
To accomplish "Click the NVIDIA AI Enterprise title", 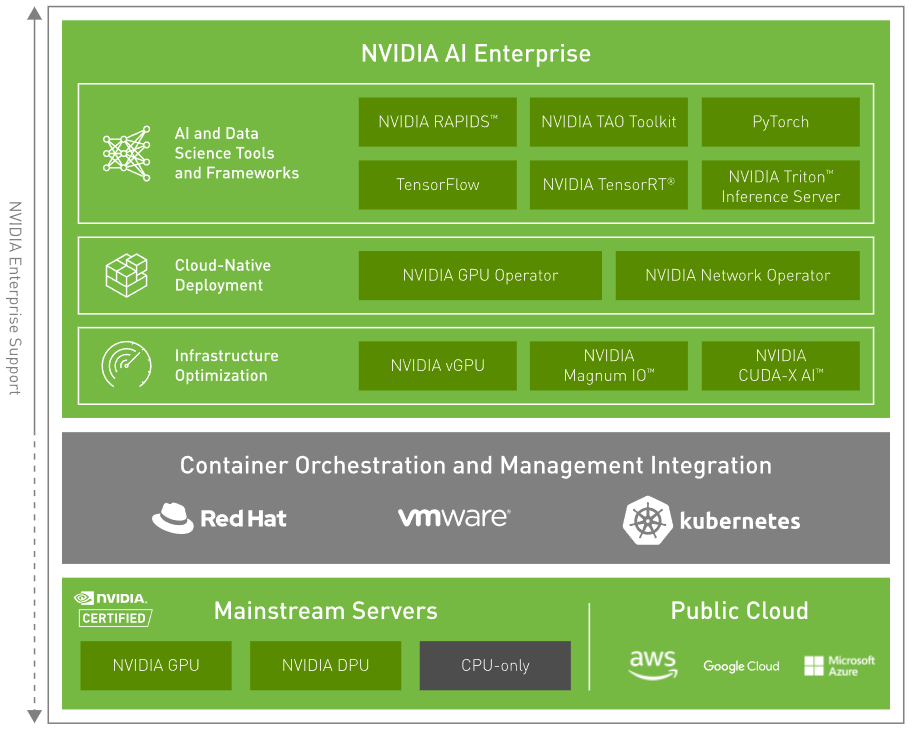I will pos(476,54).
